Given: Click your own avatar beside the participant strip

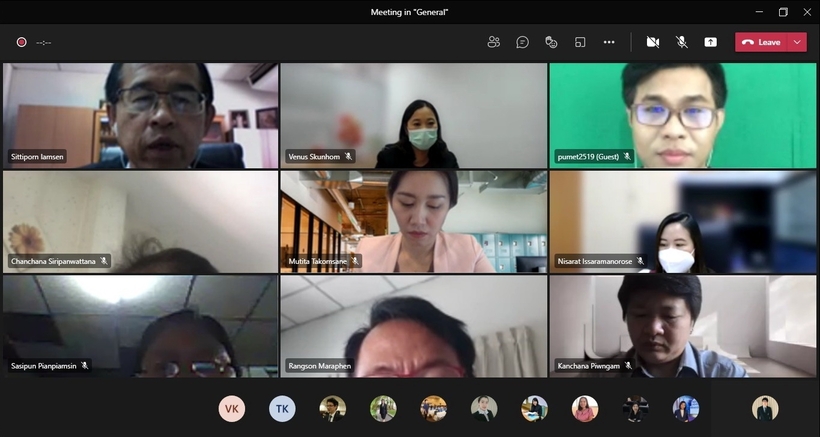Looking at the screenshot, I should tap(765, 408).
